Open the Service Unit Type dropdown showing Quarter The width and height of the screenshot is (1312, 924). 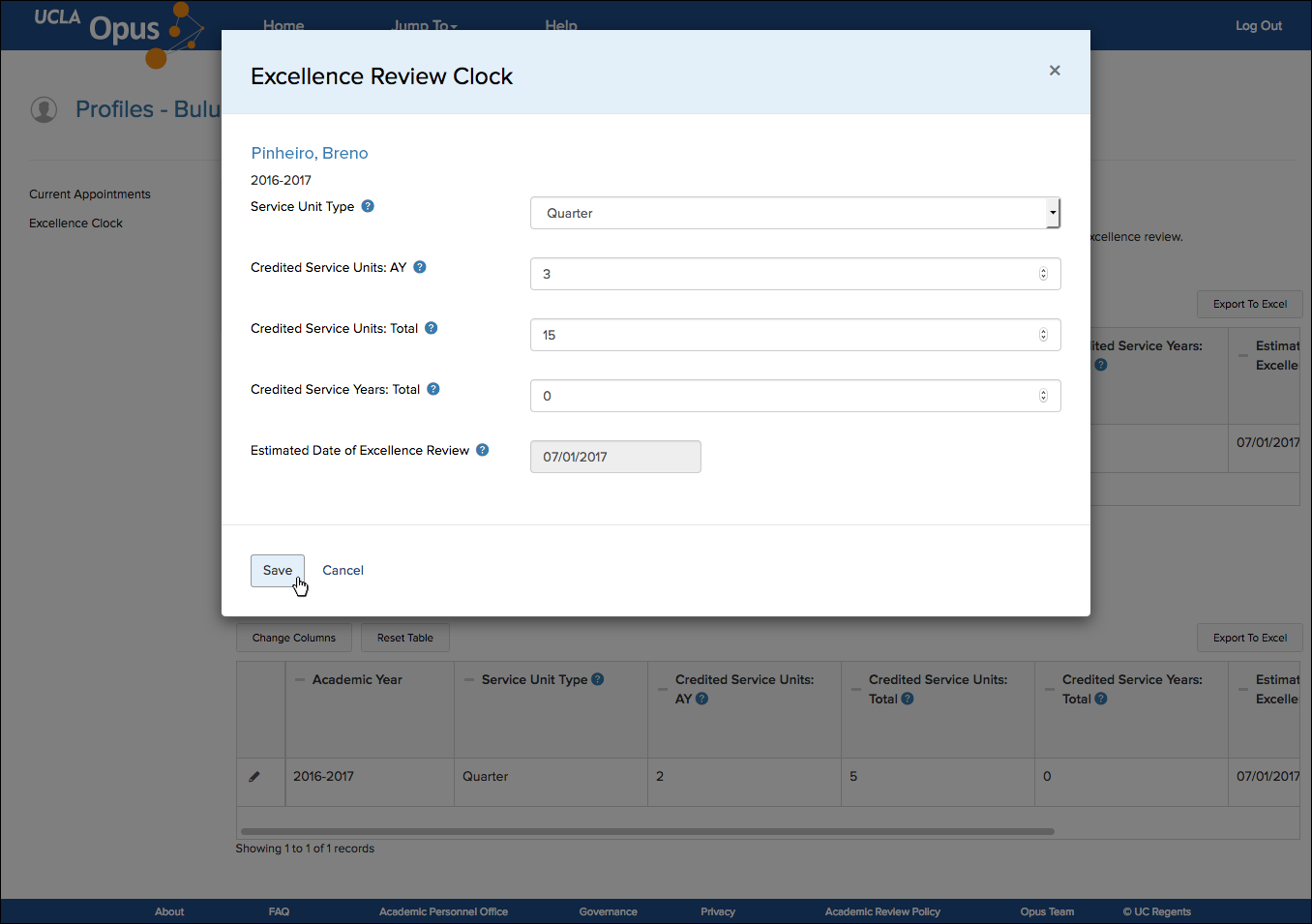tap(795, 213)
